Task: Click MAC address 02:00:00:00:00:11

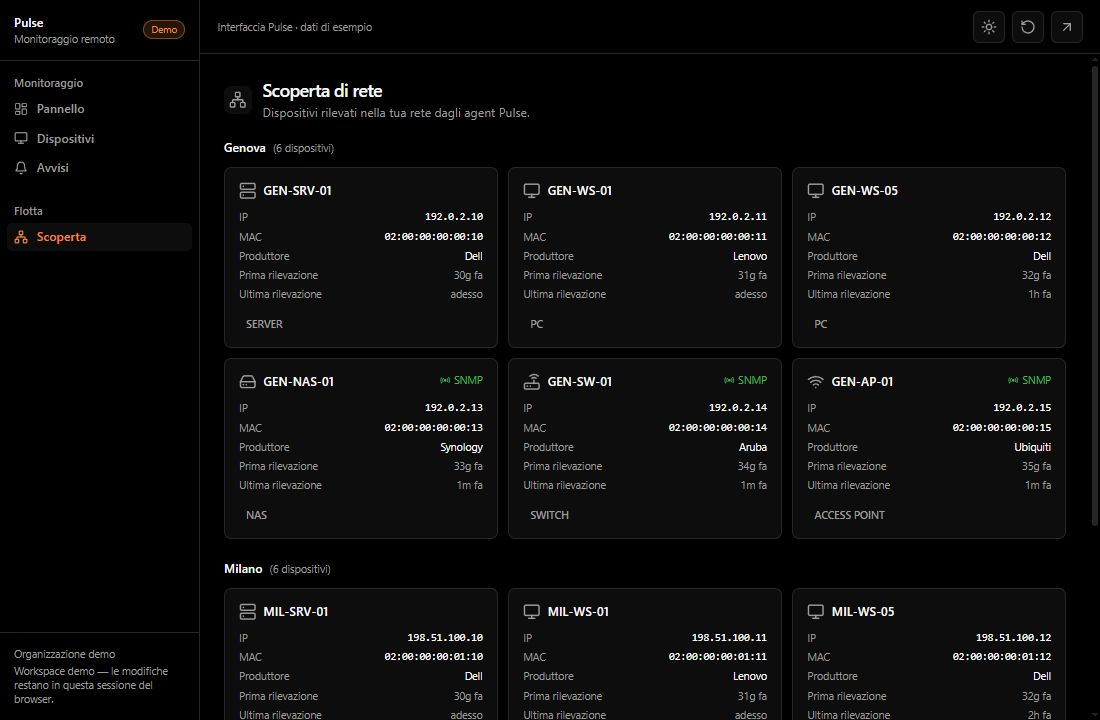Action: [x=718, y=236]
